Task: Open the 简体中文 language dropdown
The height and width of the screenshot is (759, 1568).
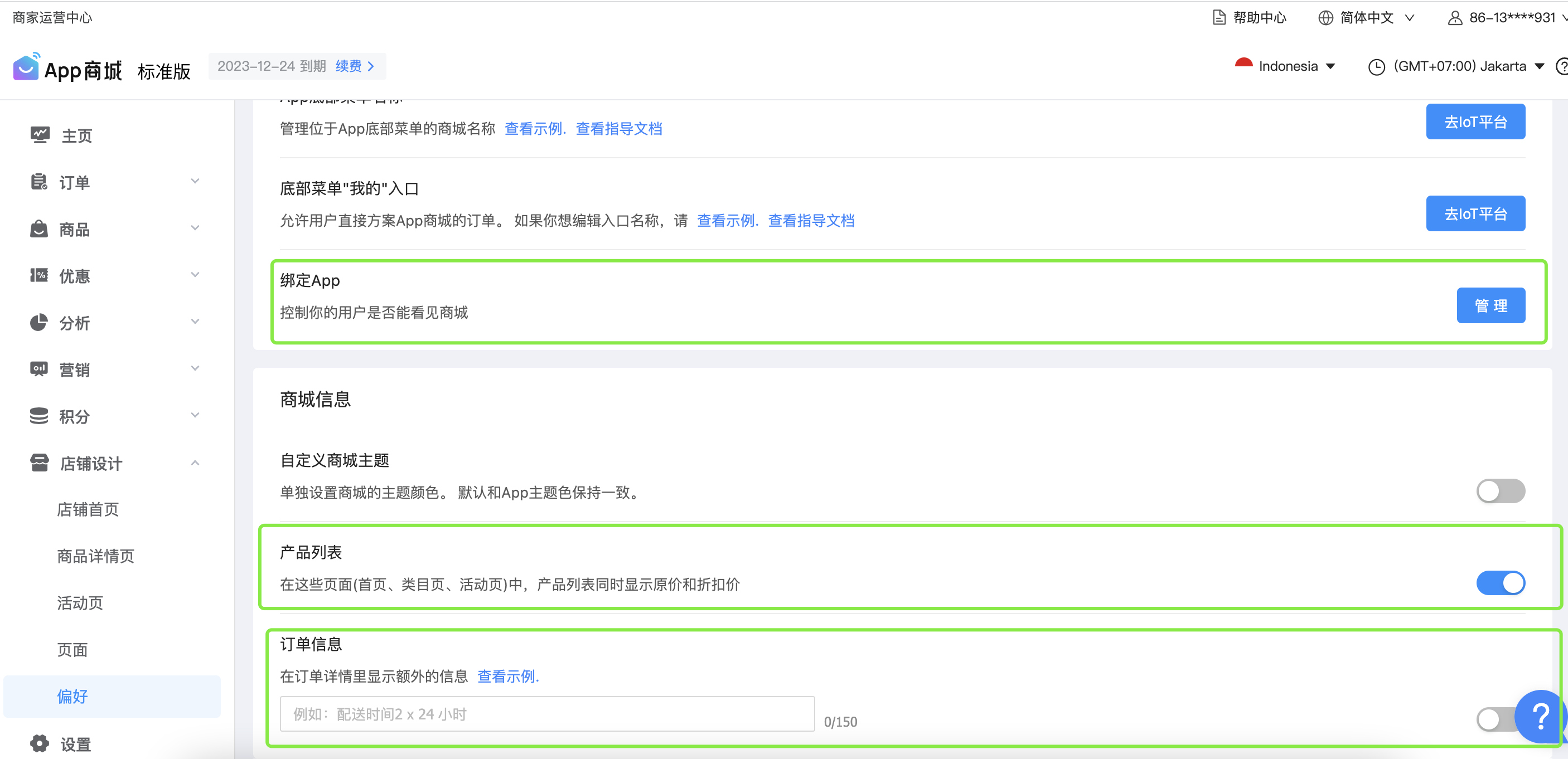Action: [1366, 18]
